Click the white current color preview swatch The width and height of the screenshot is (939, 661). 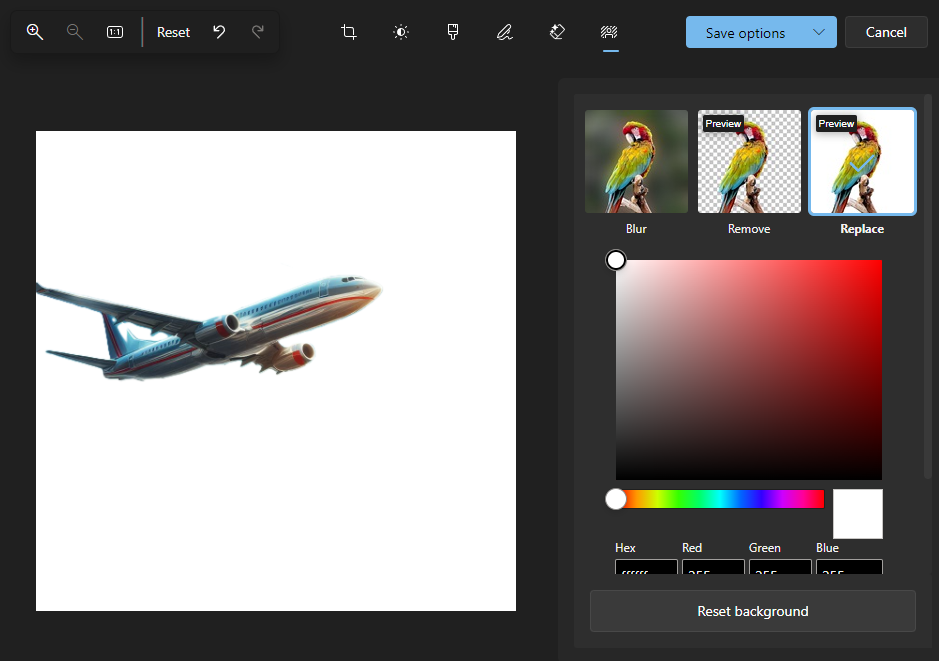[858, 514]
